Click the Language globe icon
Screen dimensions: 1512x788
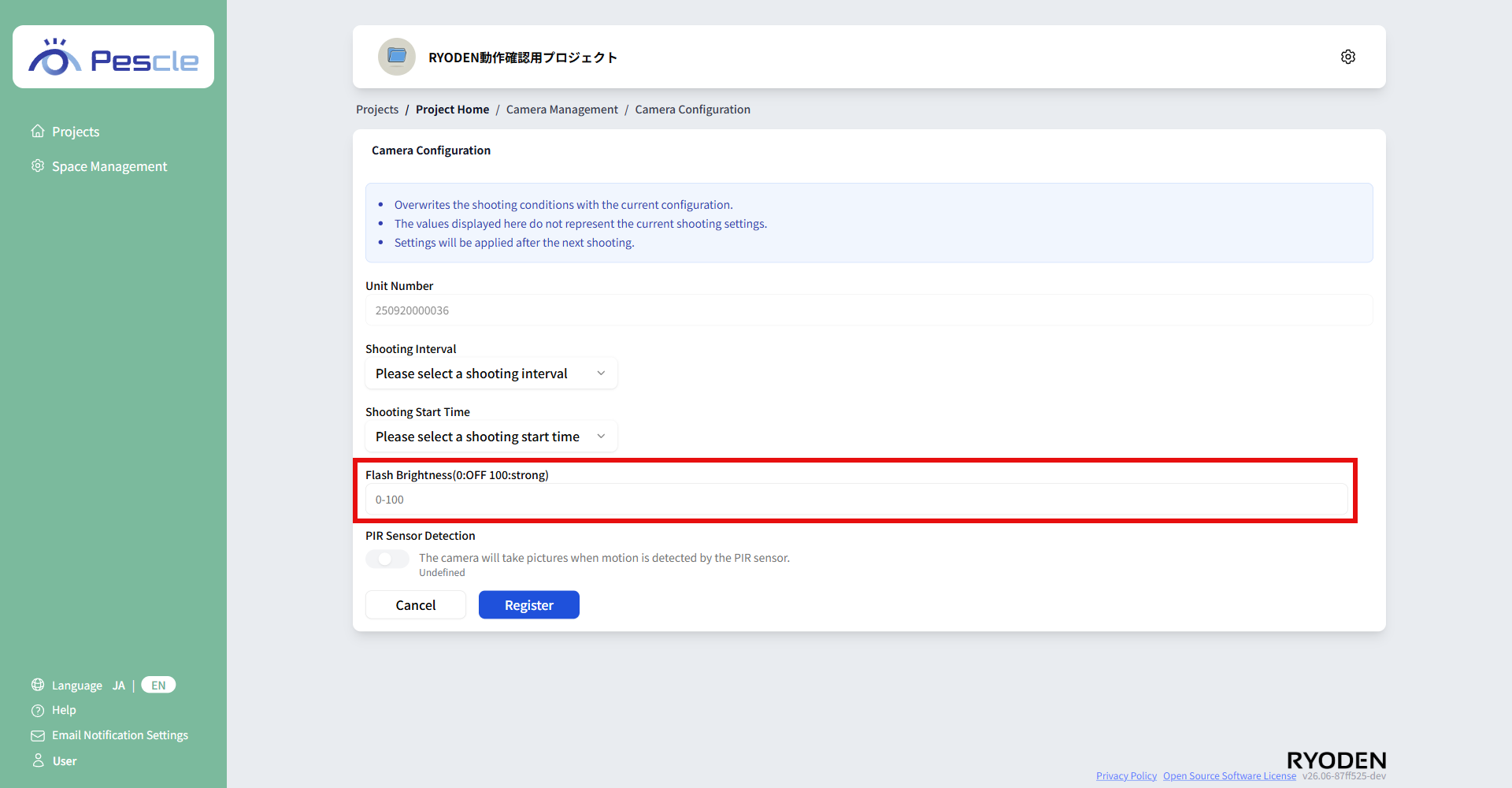point(38,685)
